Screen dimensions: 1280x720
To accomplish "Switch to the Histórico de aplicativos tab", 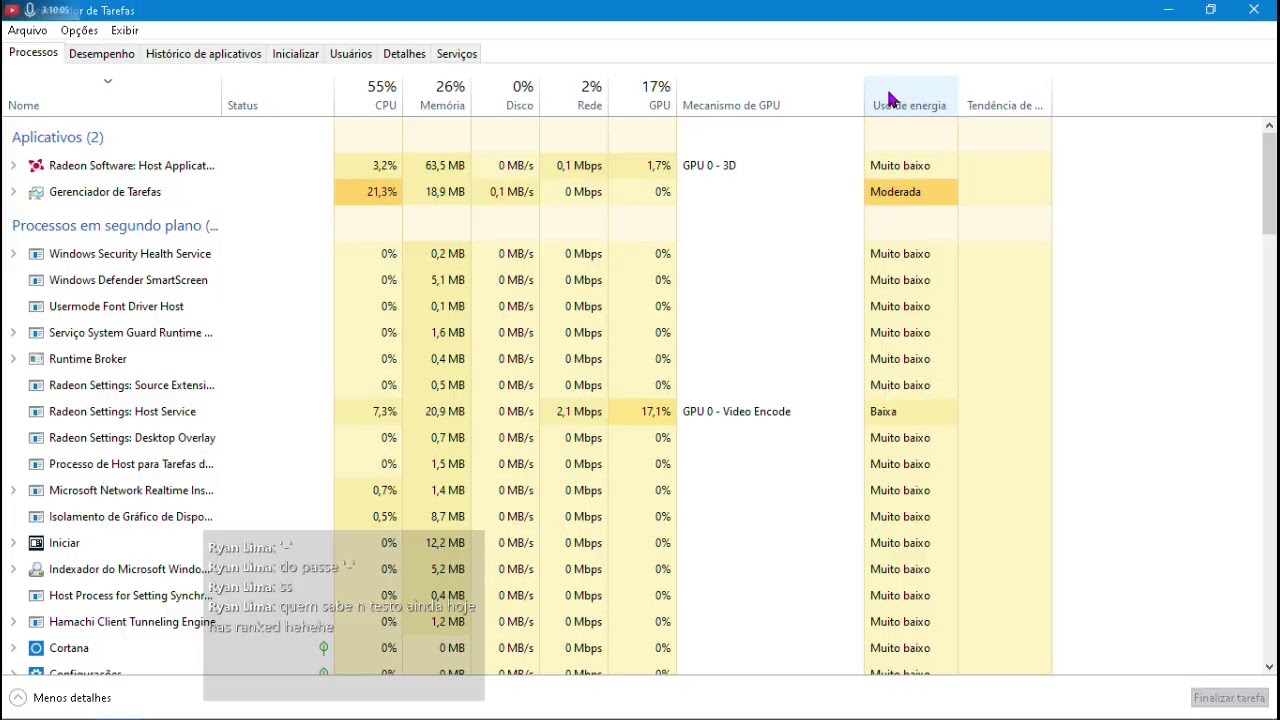I will tap(204, 54).
